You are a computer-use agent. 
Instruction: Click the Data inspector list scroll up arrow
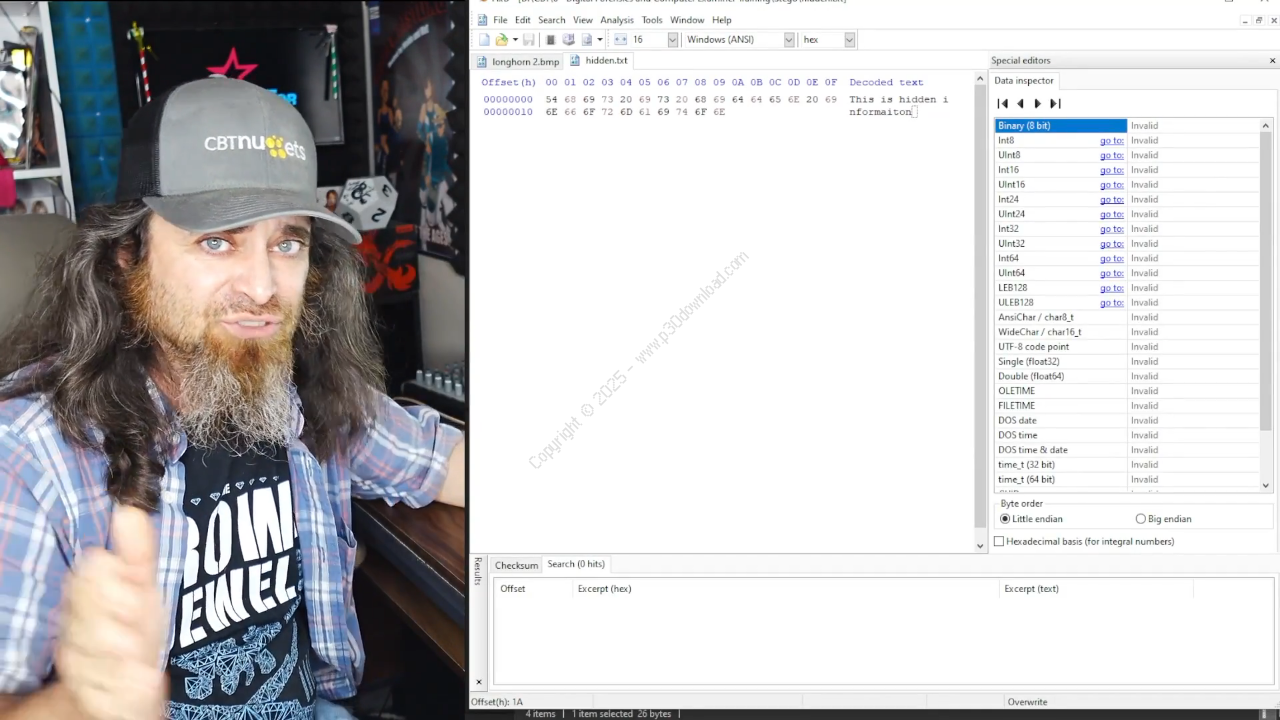(1266, 125)
